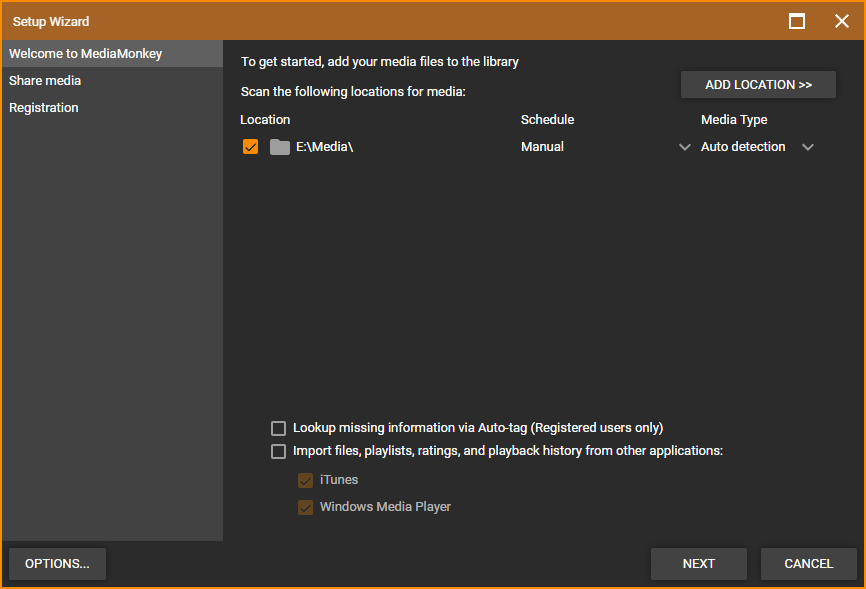Click the folder icon beside E:\Media\

point(279,147)
